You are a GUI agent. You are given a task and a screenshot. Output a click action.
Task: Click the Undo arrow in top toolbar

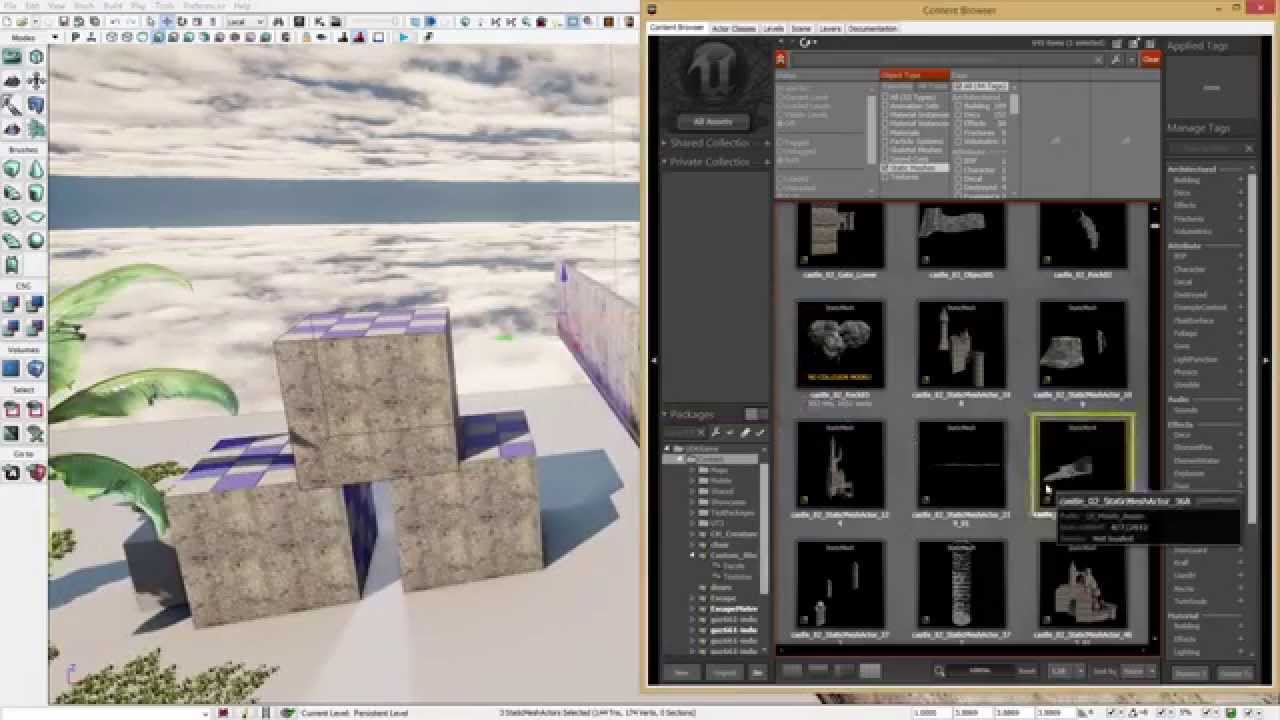(x=114, y=21)
